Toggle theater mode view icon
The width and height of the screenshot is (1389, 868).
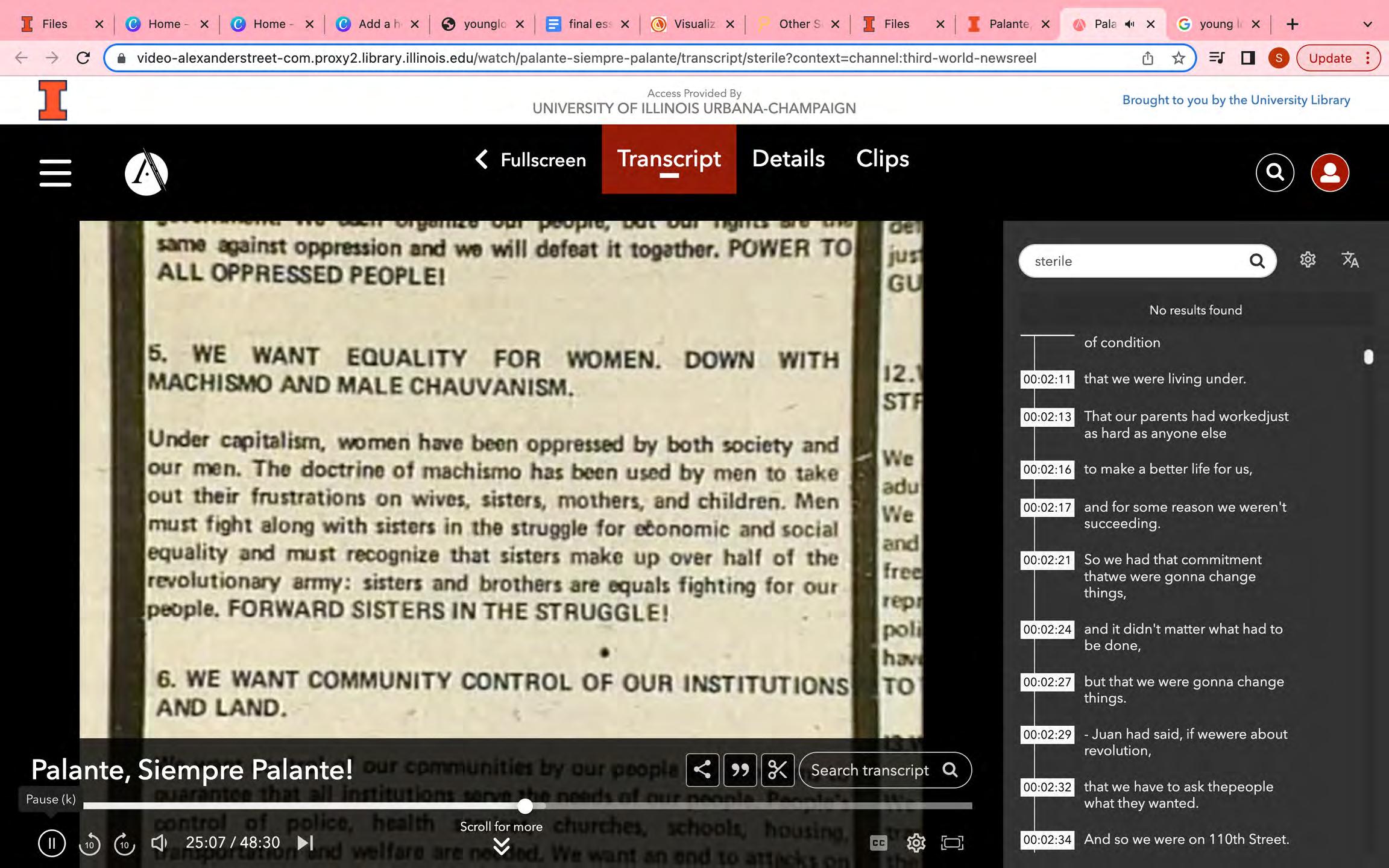coord(953,843)
